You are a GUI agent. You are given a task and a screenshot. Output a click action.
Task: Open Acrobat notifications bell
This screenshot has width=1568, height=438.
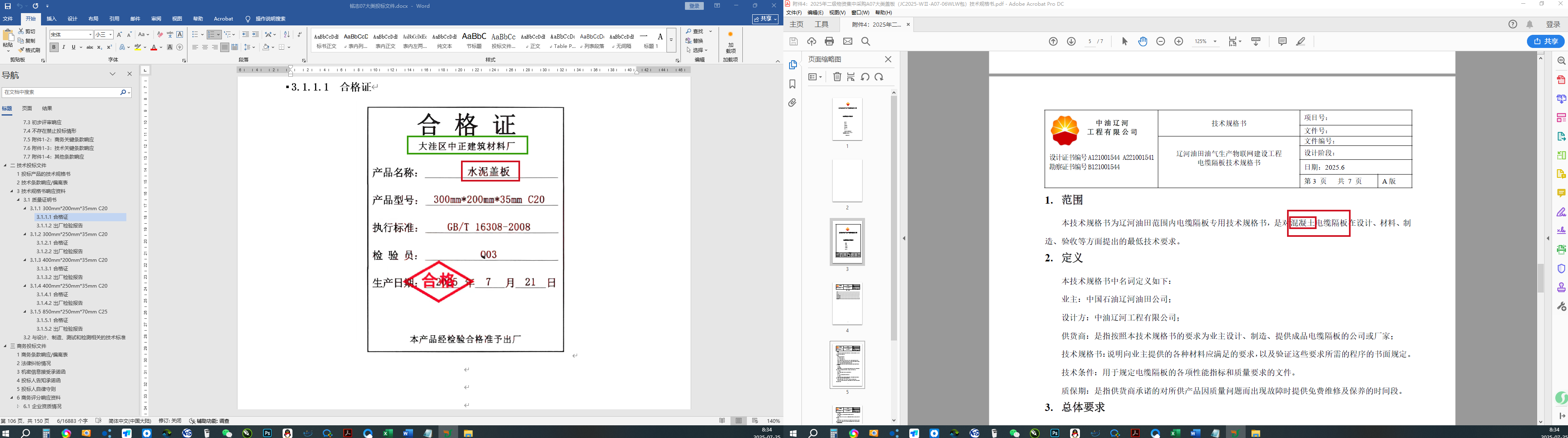1530,24
